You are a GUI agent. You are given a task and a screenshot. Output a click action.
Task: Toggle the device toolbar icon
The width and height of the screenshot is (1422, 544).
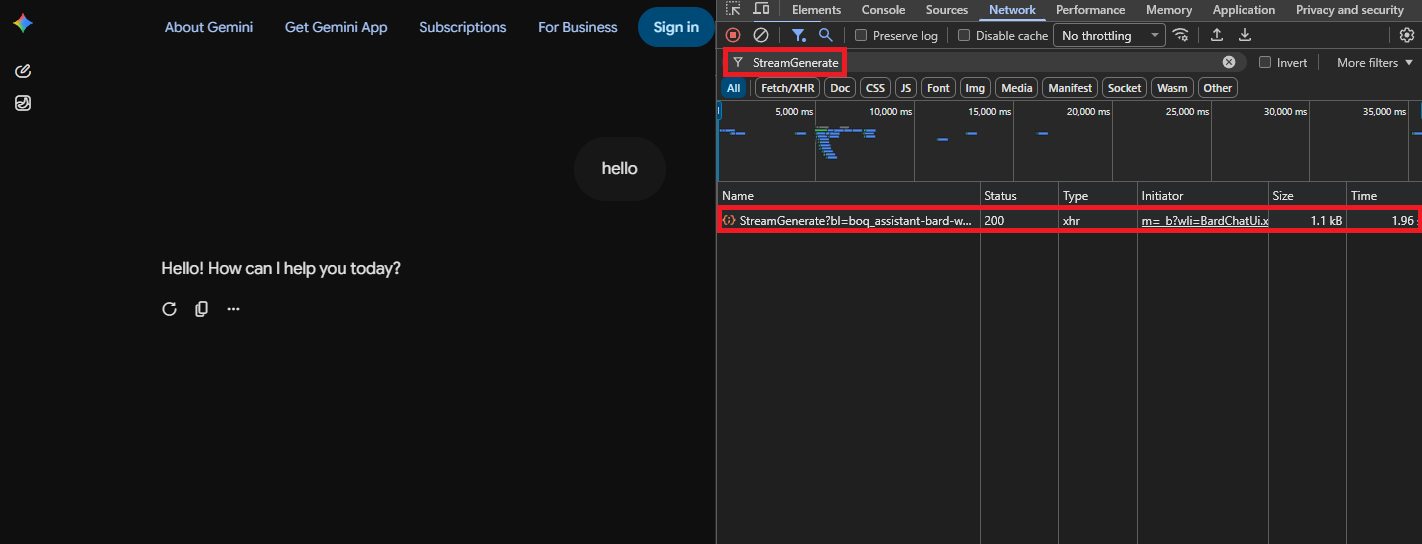pyautogui.click(x=761, y=9)
